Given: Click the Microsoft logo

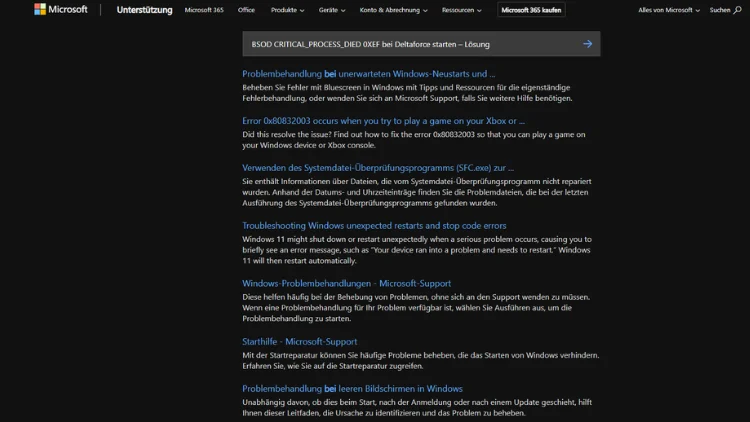Looking at the screenshot, I should [61, 9].
